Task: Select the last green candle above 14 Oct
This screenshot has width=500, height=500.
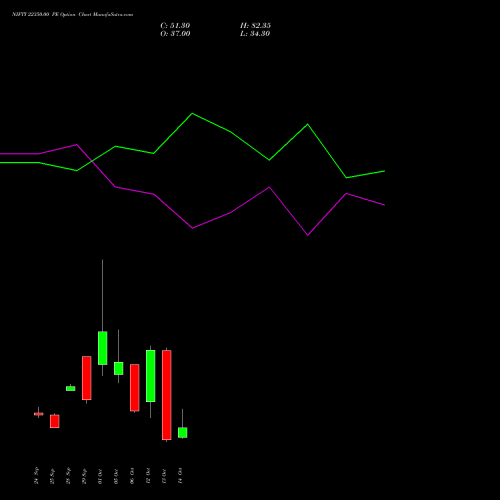Action: 183,432
